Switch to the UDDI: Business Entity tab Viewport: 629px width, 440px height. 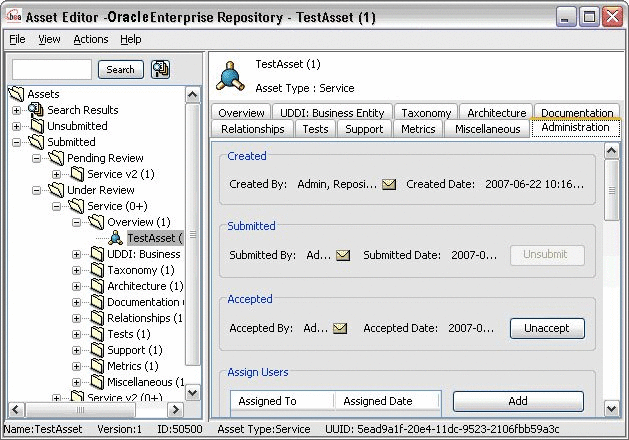coord(332,112)
